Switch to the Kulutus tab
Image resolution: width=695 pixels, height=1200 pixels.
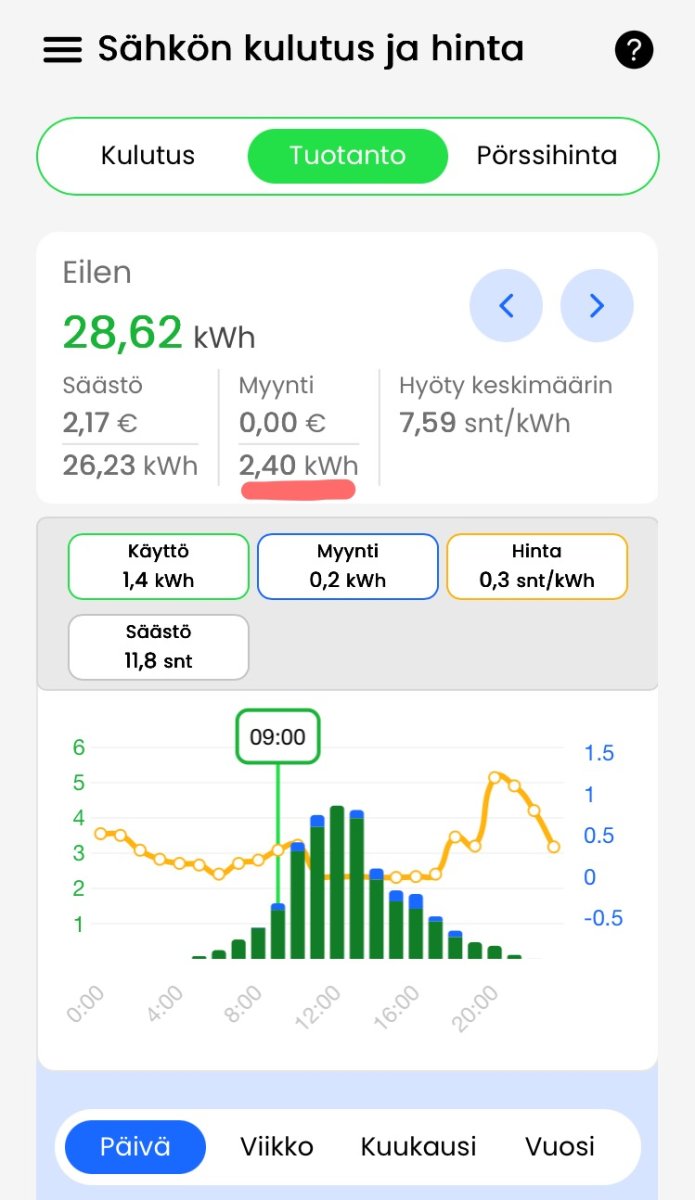coord(148,156)
